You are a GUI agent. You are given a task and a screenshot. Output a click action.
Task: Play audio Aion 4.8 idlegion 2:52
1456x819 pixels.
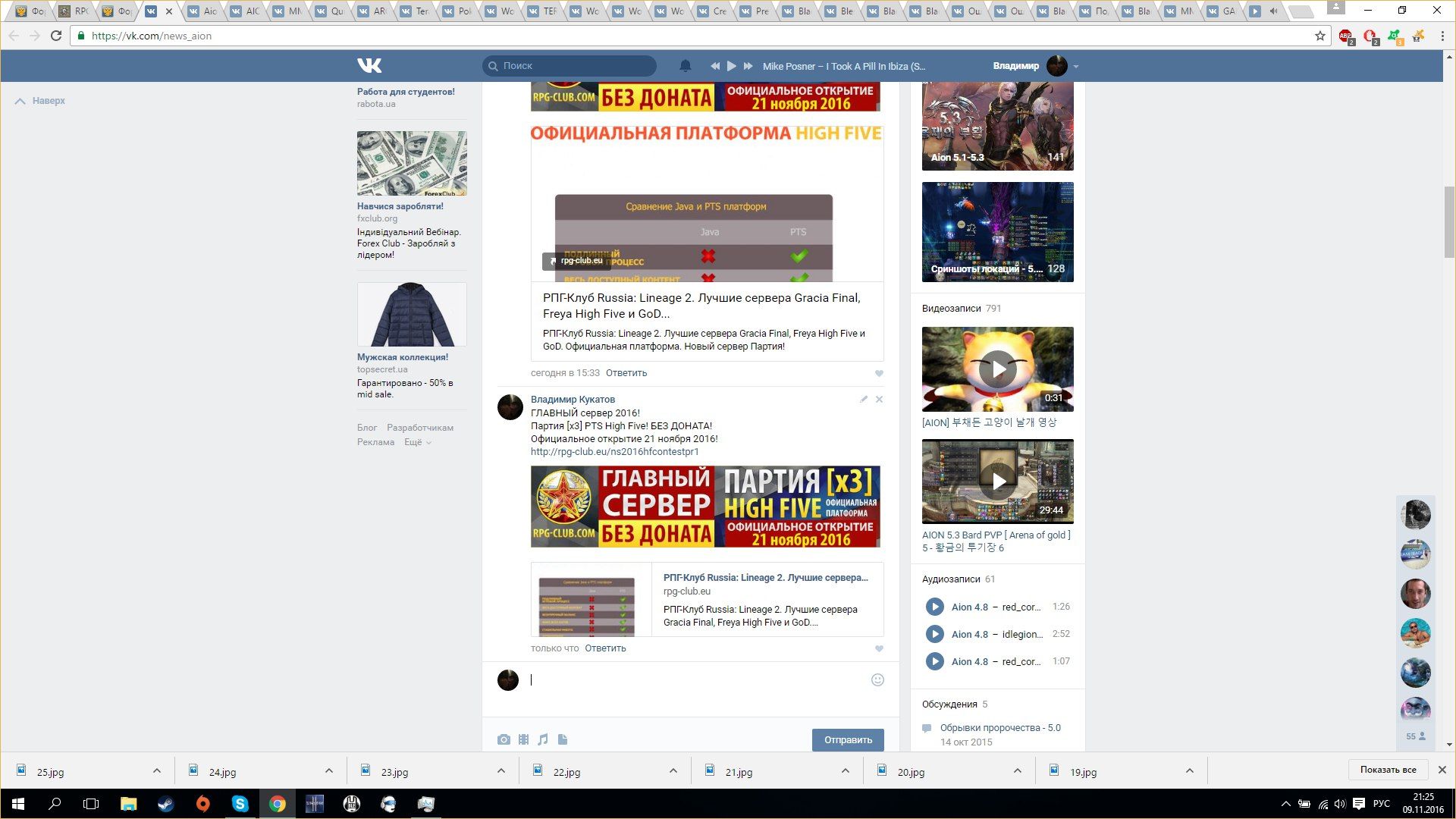point(935,634)
